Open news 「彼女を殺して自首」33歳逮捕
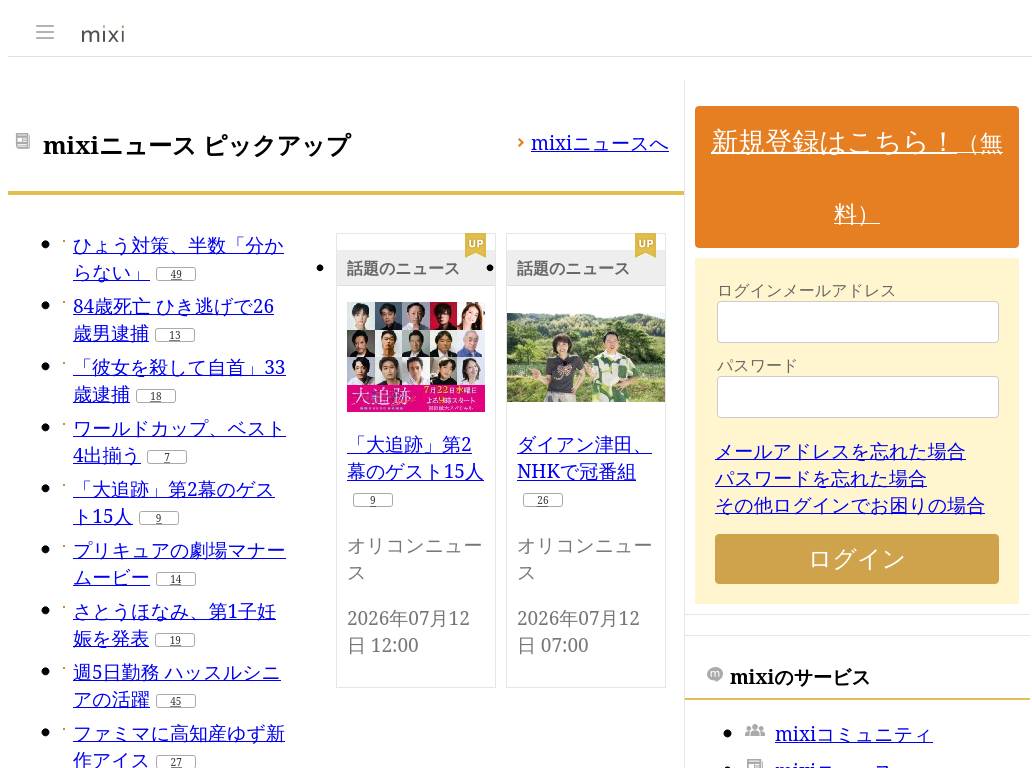The image size is (1032, 768). [x=179, y=380]
